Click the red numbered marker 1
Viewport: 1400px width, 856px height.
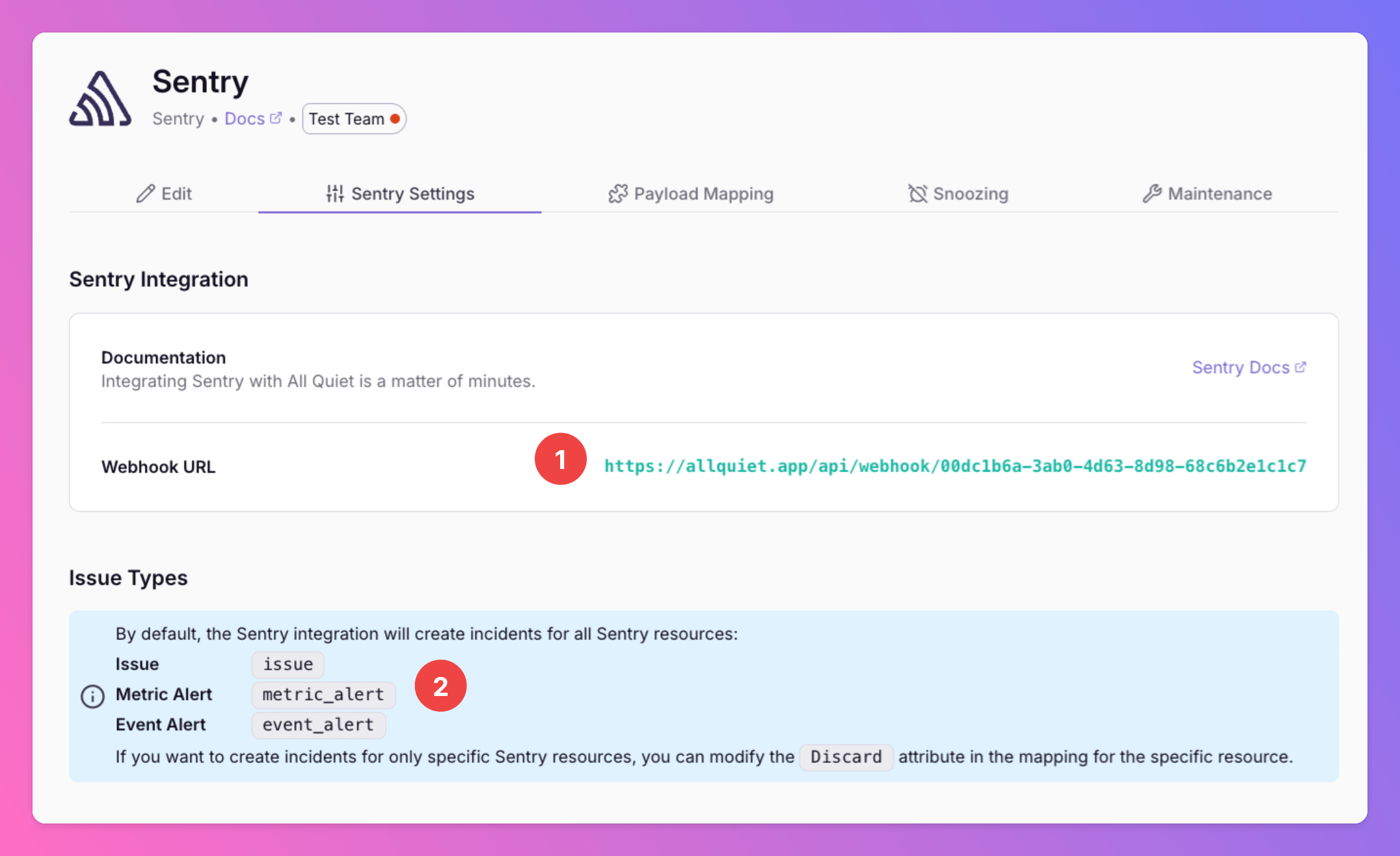560,459
